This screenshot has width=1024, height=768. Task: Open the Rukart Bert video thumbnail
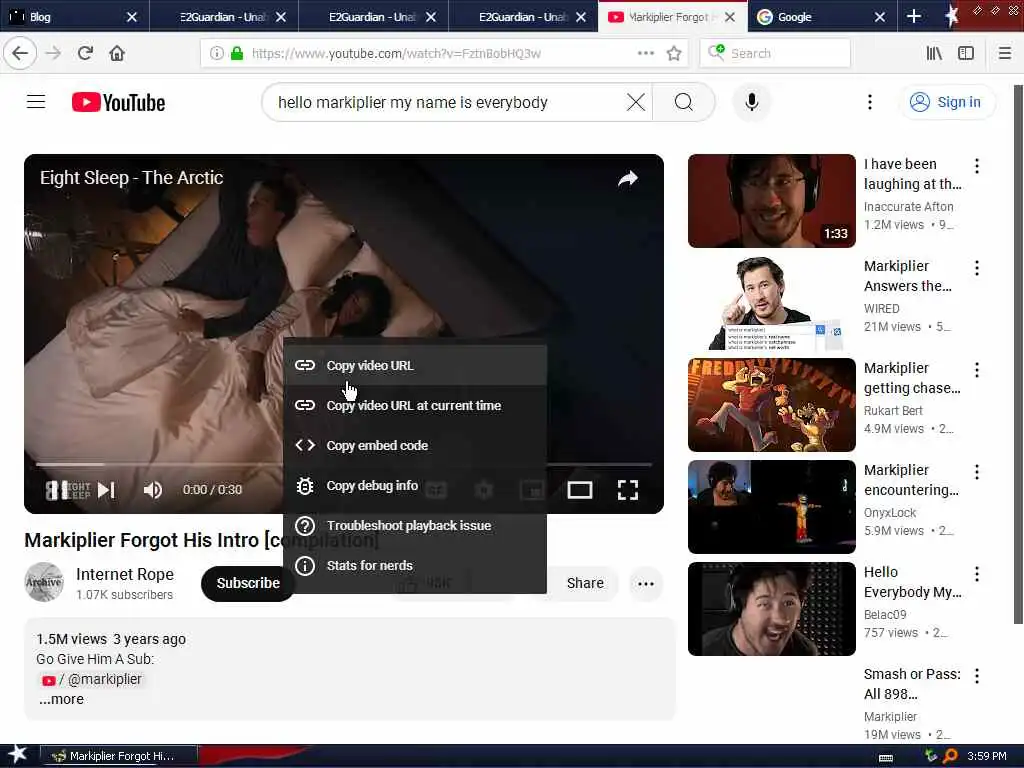coord(771,405)
